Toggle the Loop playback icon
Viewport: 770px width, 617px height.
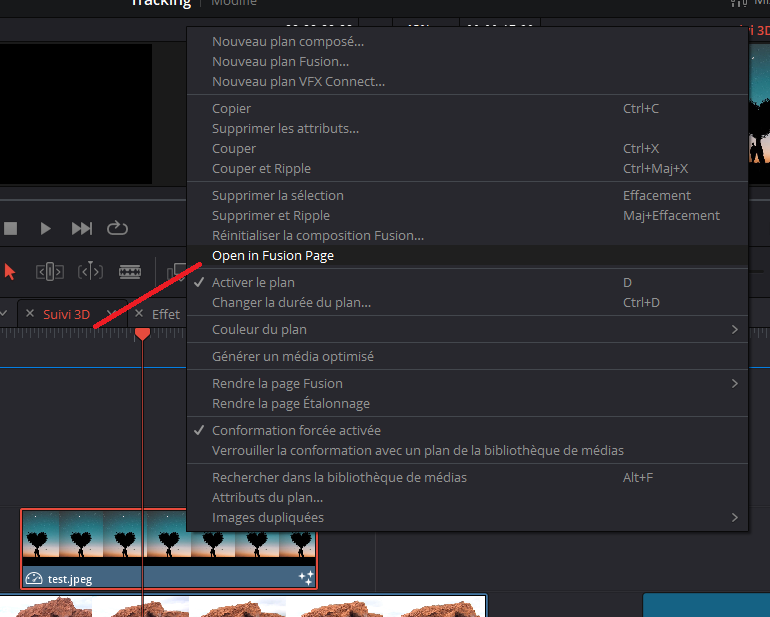point(117,228)
